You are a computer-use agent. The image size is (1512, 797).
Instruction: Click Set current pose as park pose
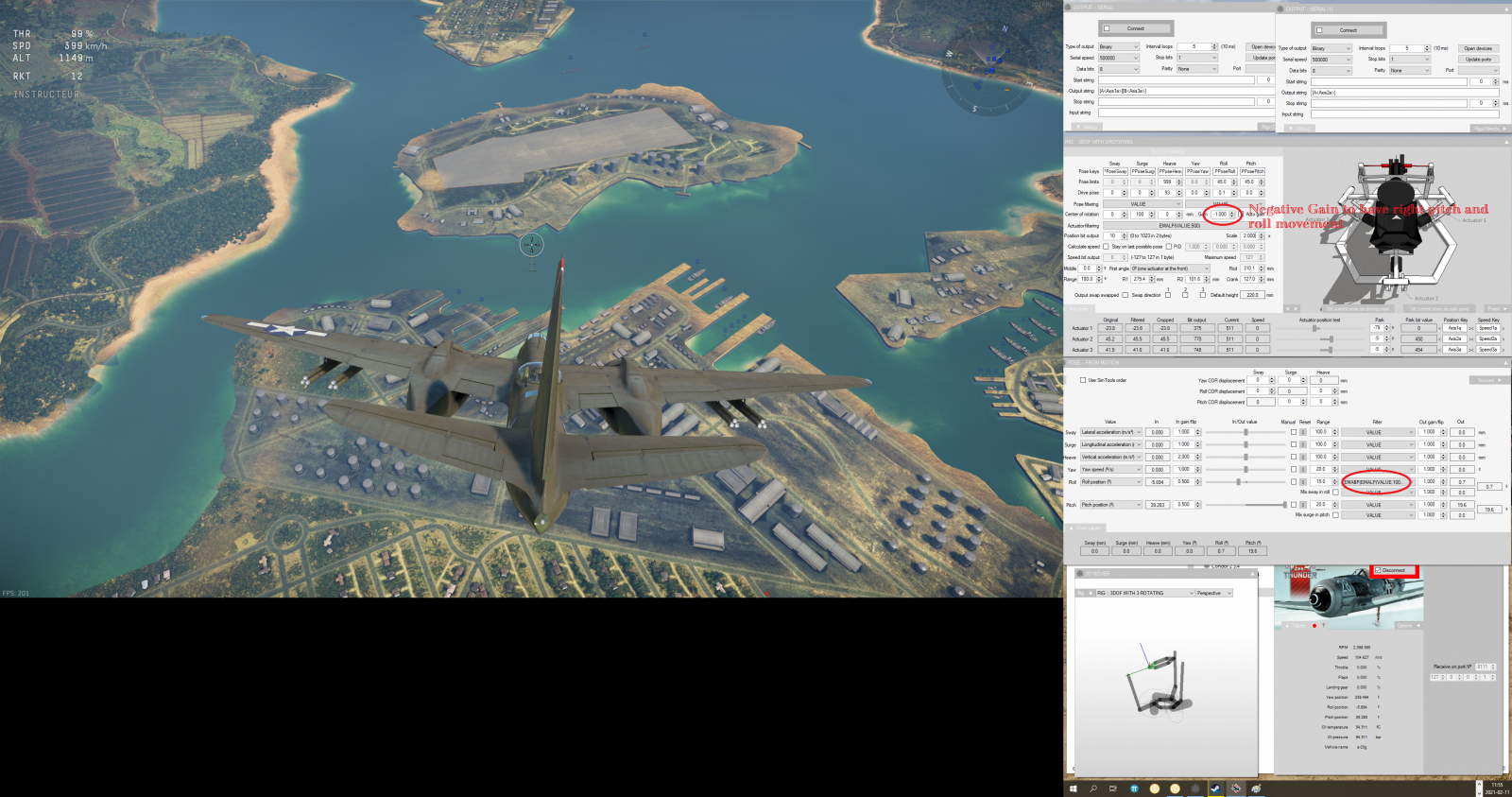(x=1439, y=308)
